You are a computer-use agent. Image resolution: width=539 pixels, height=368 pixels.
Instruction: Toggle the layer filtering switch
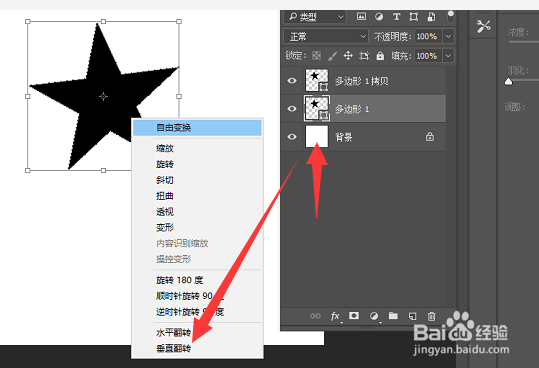point(450,16)
